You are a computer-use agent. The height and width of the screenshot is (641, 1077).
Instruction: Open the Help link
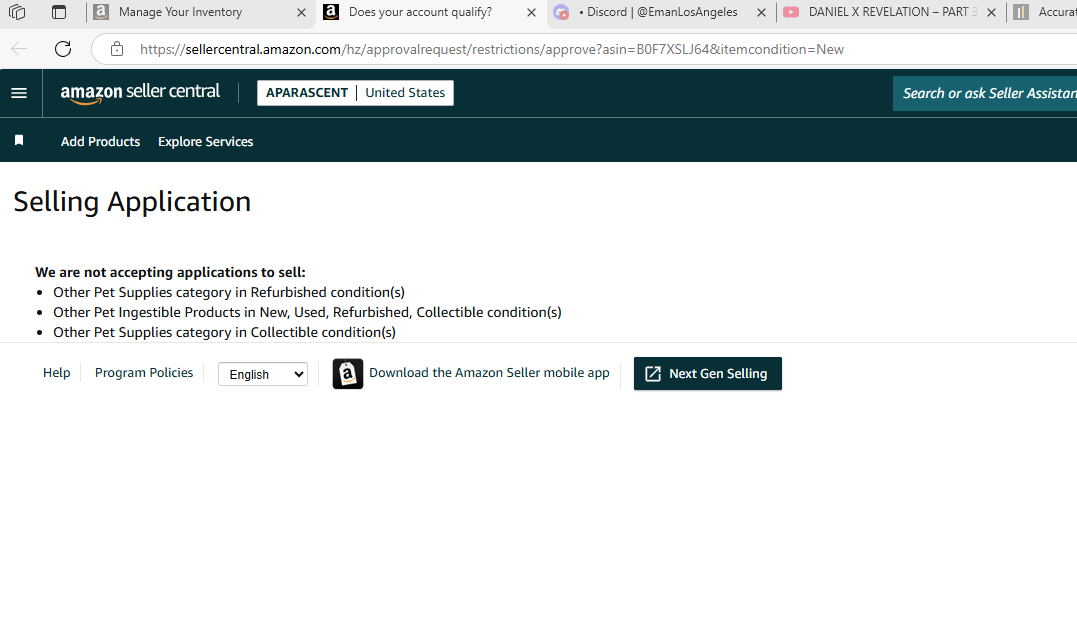[x=56, y=372]
